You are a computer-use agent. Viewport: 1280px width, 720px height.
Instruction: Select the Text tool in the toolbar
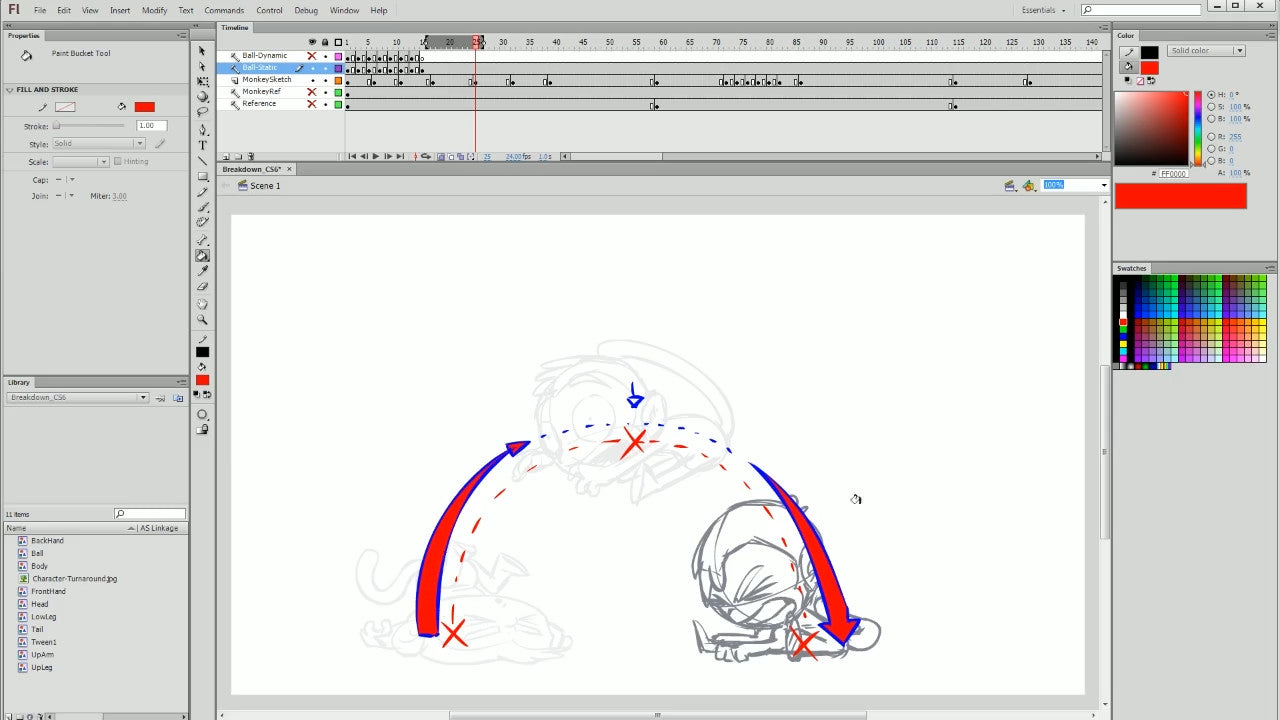pyautogui.click(x=203, y=145)
